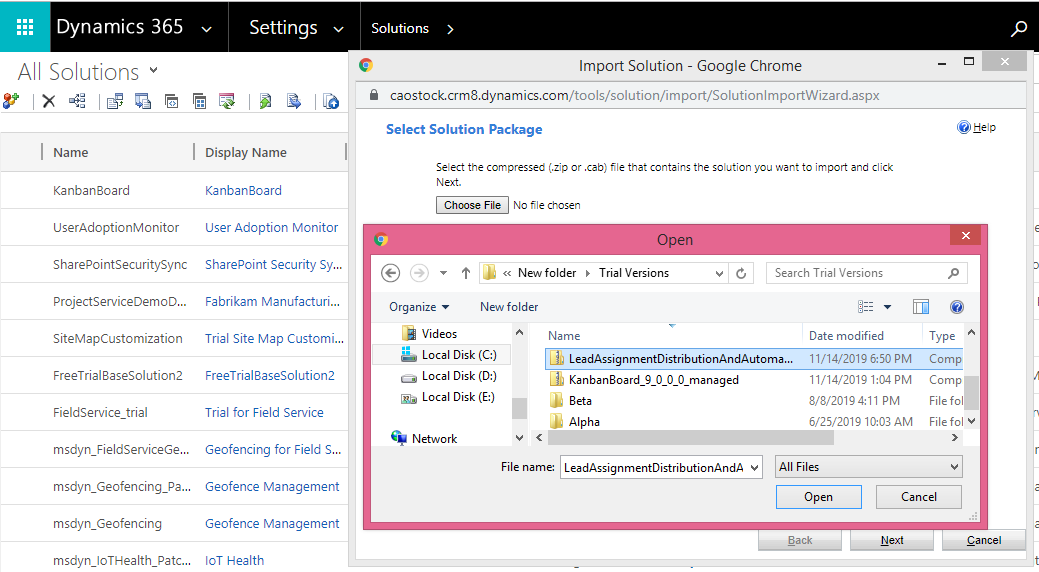Select Local Disk (D:) in navigation pane

pyautogui.click(x=449, y=376)
